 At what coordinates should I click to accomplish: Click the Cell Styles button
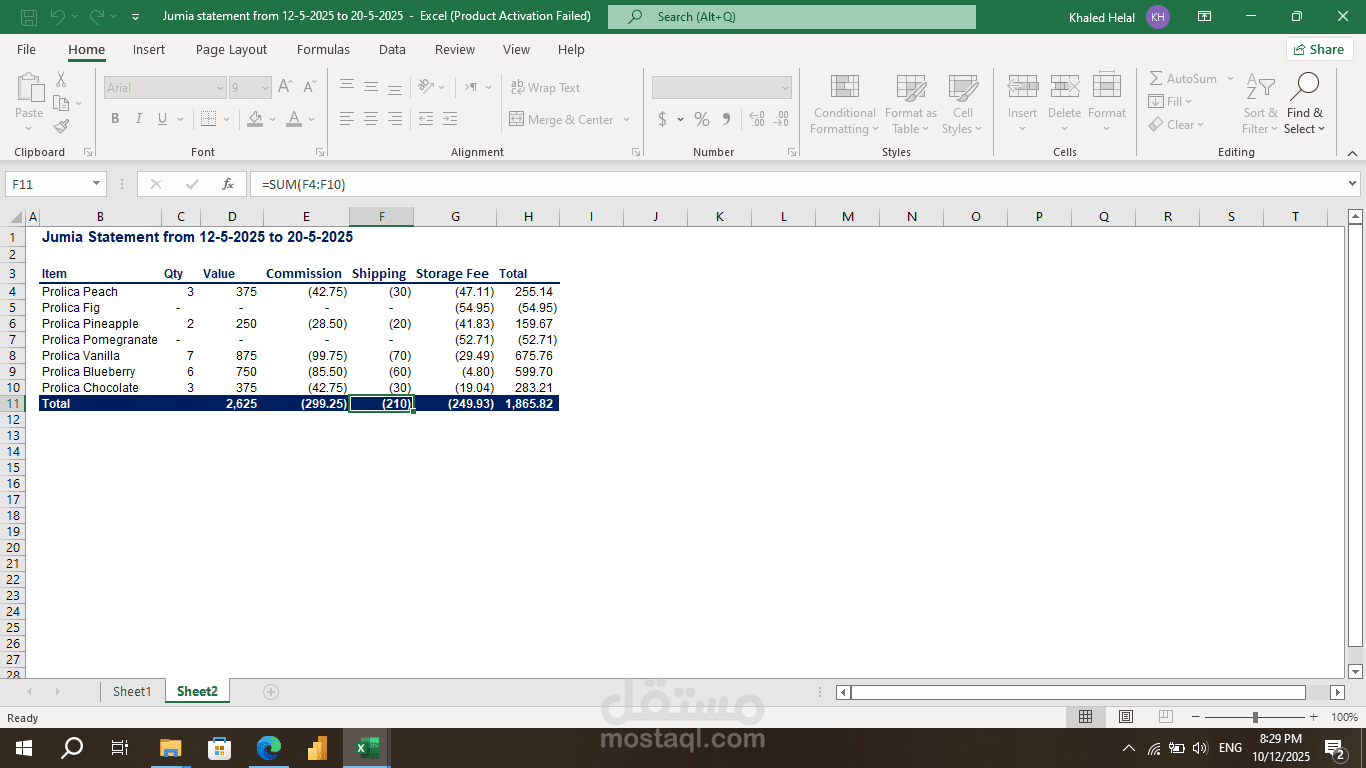(963, 104)
